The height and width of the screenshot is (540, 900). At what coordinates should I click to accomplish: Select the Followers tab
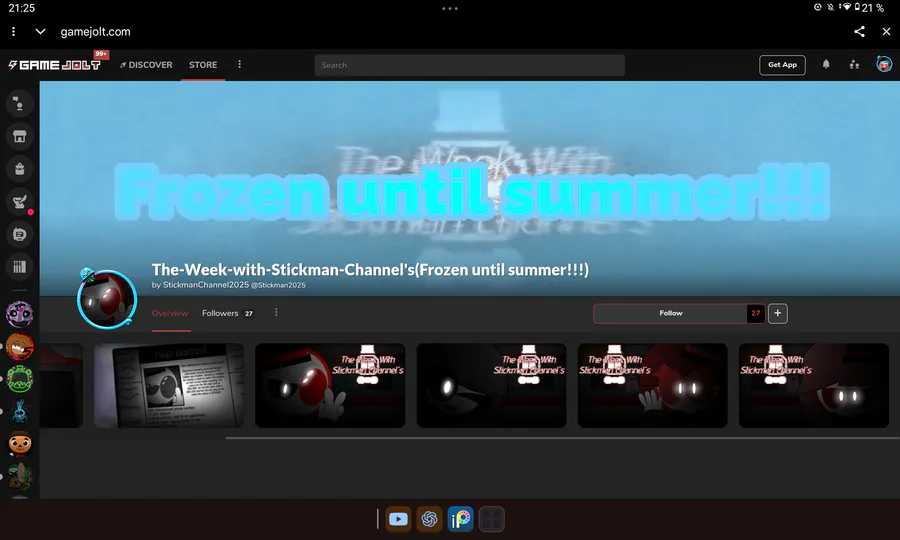coord(227,313)
